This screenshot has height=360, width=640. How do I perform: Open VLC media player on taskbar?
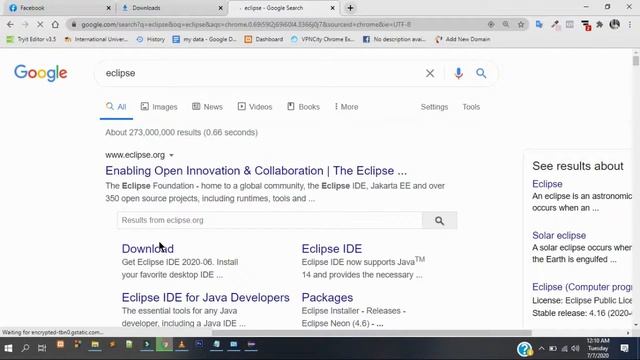[182, 345]
